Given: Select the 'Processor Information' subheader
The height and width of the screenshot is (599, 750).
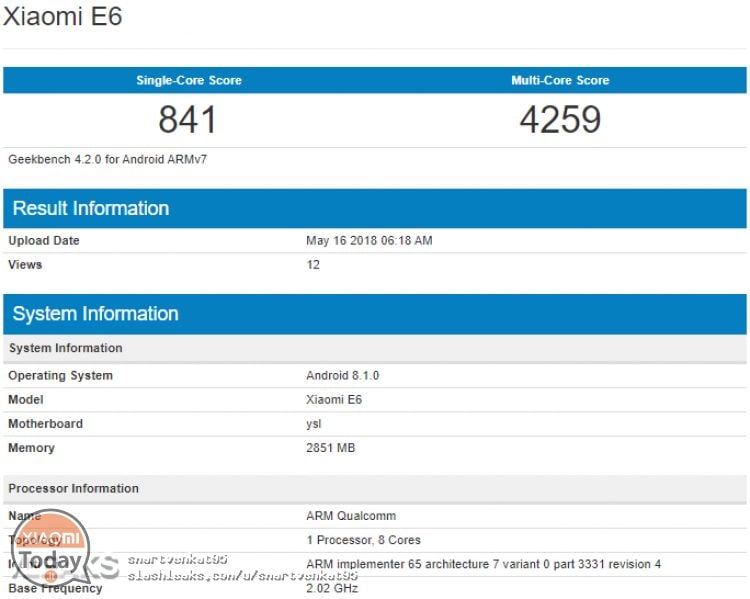Looking at the screenshot, I should (375, 488).
